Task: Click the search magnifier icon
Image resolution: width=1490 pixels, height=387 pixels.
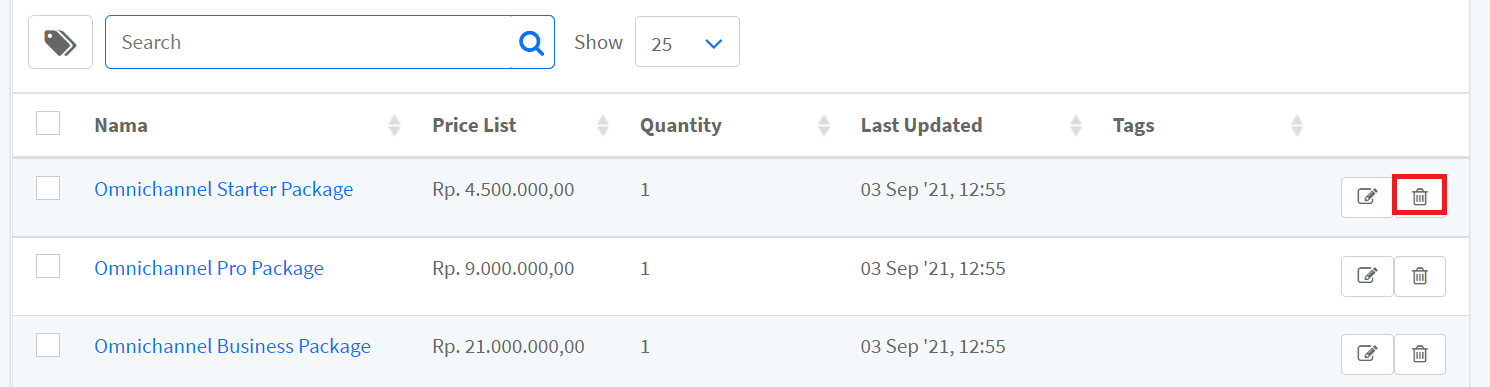Action: [532, 42]
